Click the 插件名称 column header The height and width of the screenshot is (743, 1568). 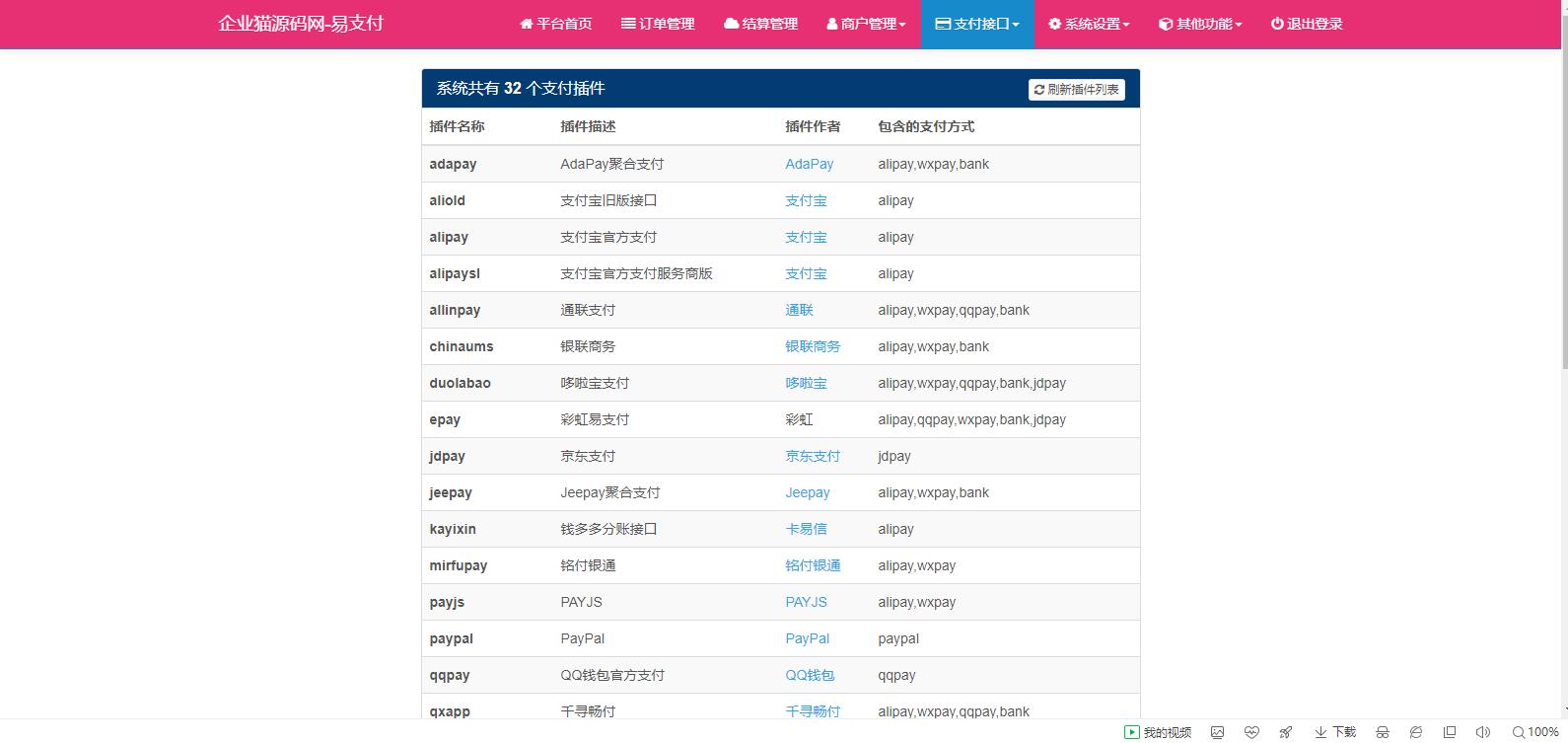tap(457, 126)
